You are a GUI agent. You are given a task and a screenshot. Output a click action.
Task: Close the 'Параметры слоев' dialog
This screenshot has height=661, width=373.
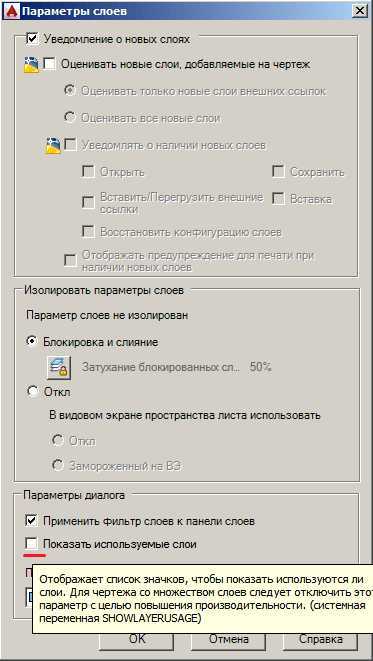click(360, 11)
